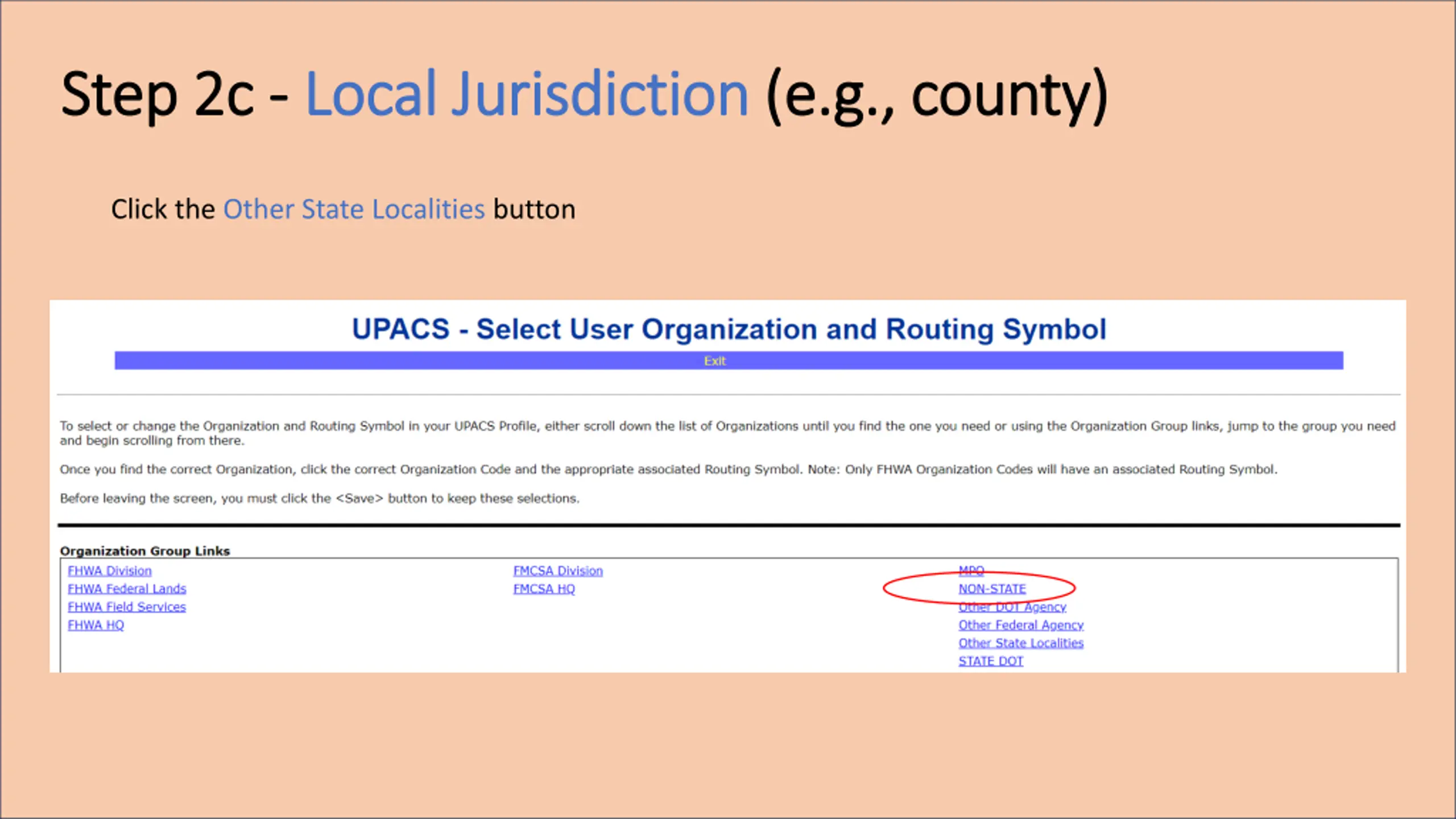The image size is (1456, 819).
Task: Click the Step 2c title text
Action: (173, 94)
